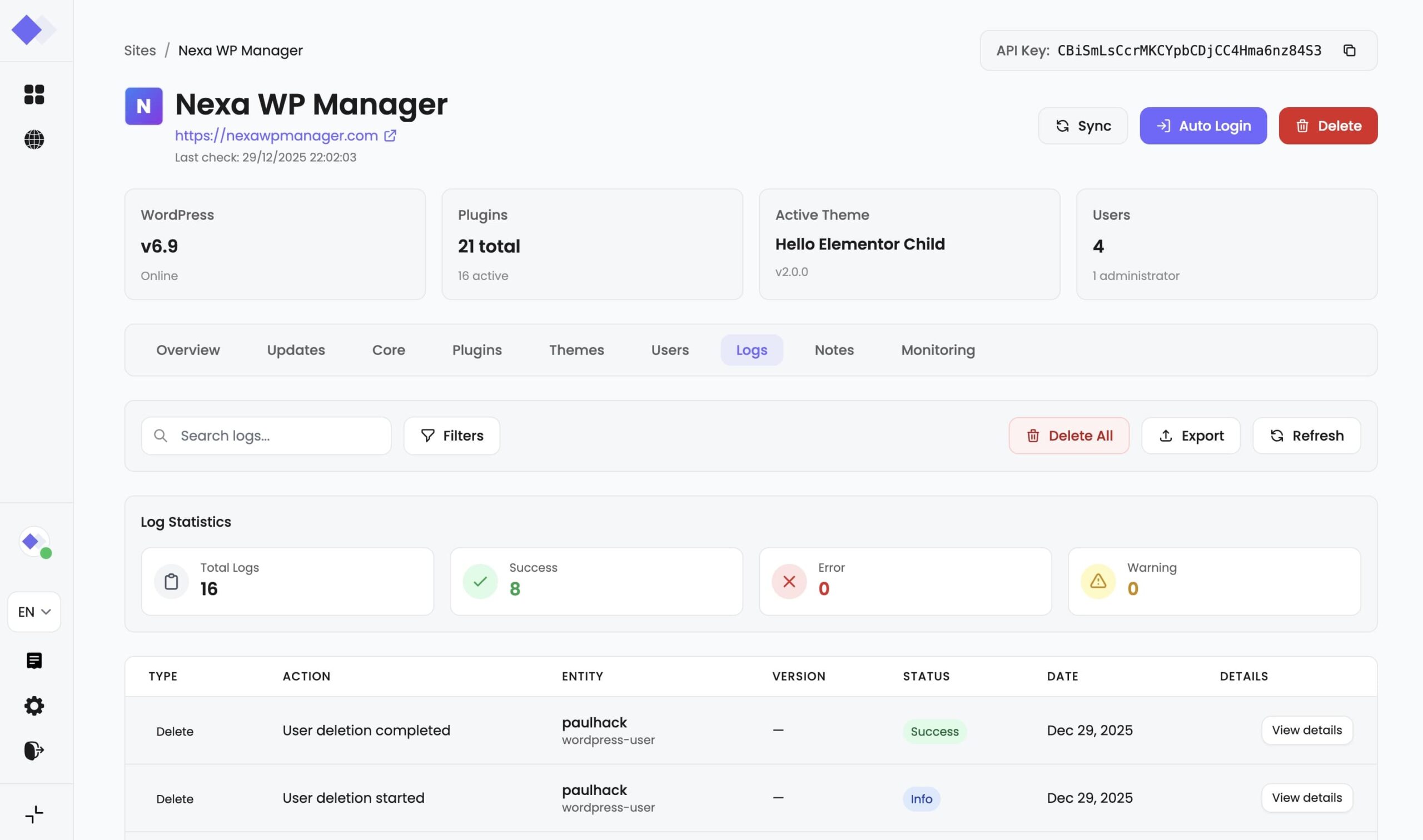Copy the API key with copy icon
The width and height of the screenshot is (1423, 840).
click(1349, 51)
